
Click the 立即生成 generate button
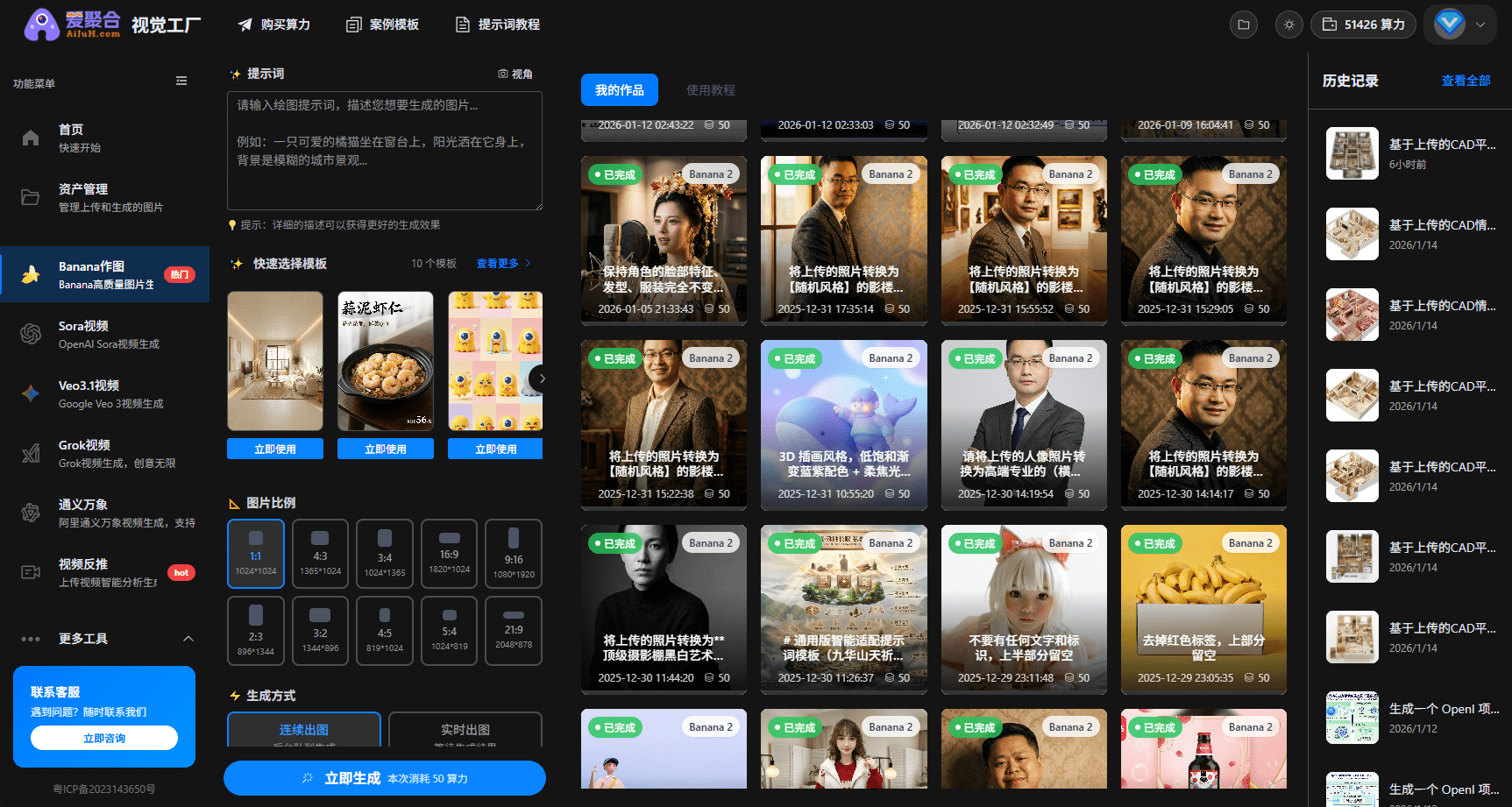tap(384, 778)
